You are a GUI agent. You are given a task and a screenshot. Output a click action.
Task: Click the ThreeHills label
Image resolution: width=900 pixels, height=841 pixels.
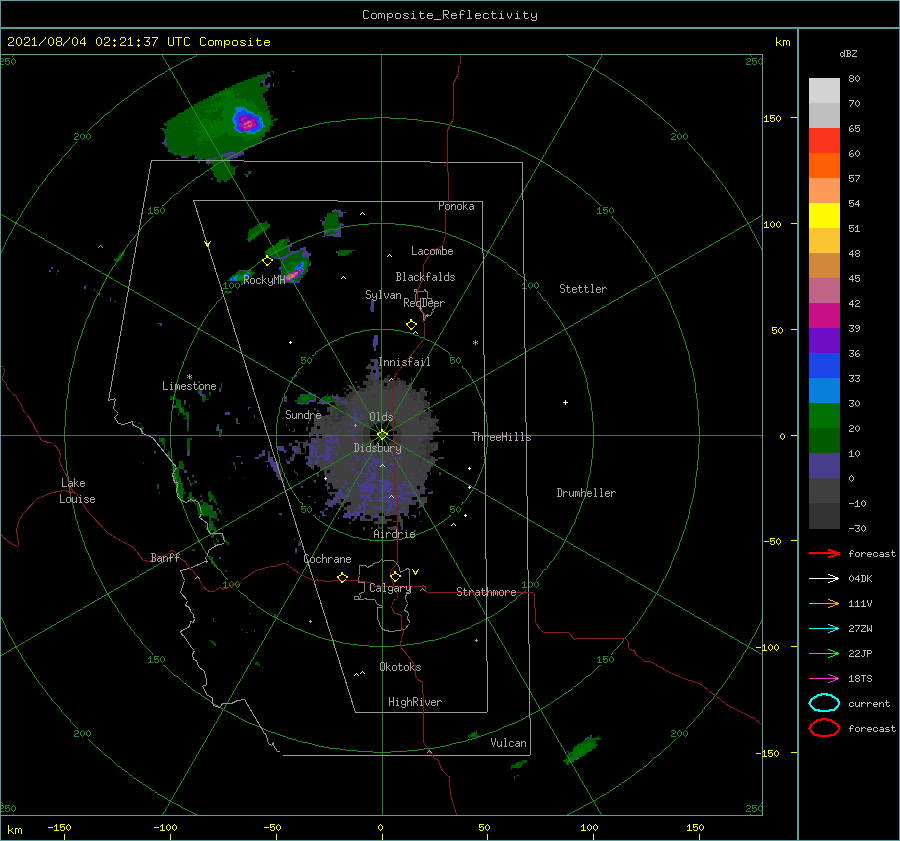coord(501,437)
